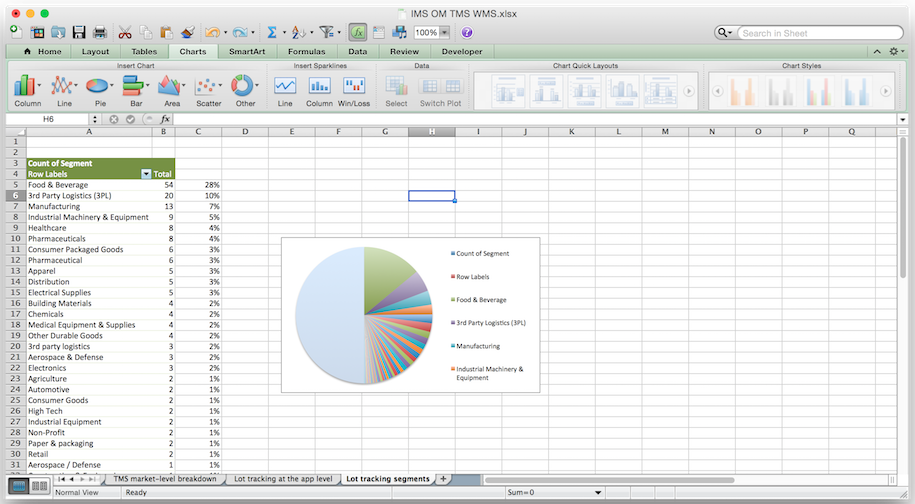Collapse the ribbon with the chevron

(877, 51)
